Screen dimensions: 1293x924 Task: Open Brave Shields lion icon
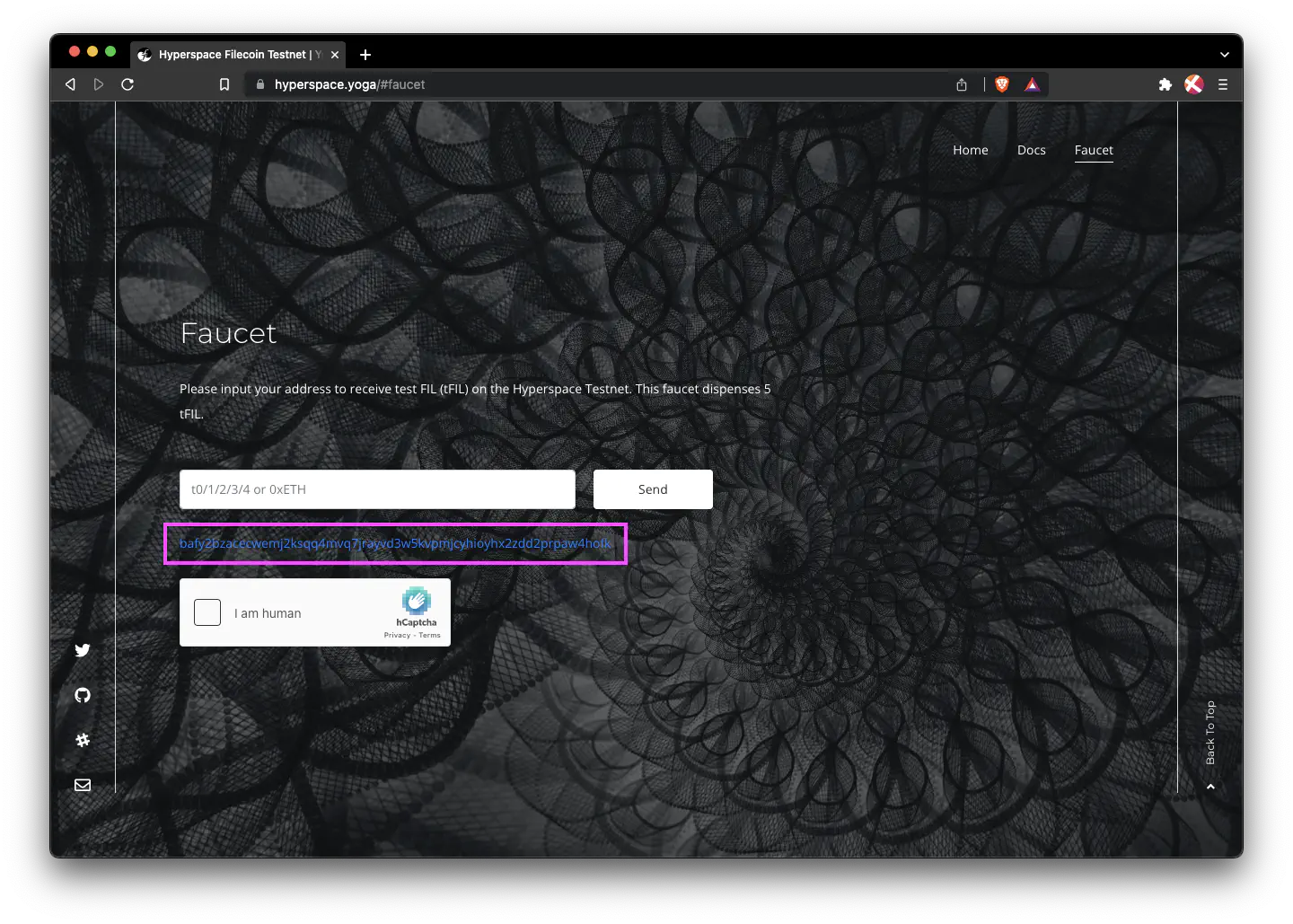1002,84
